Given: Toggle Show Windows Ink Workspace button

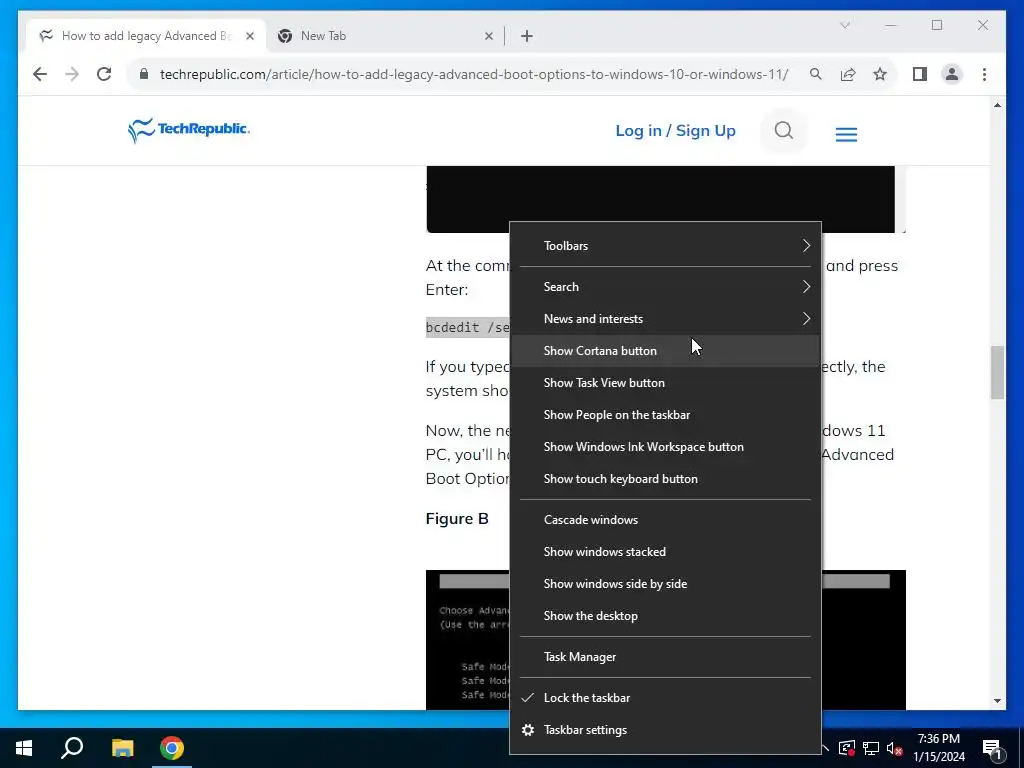Looking at the screenshot, I should [x=665, y=447].
